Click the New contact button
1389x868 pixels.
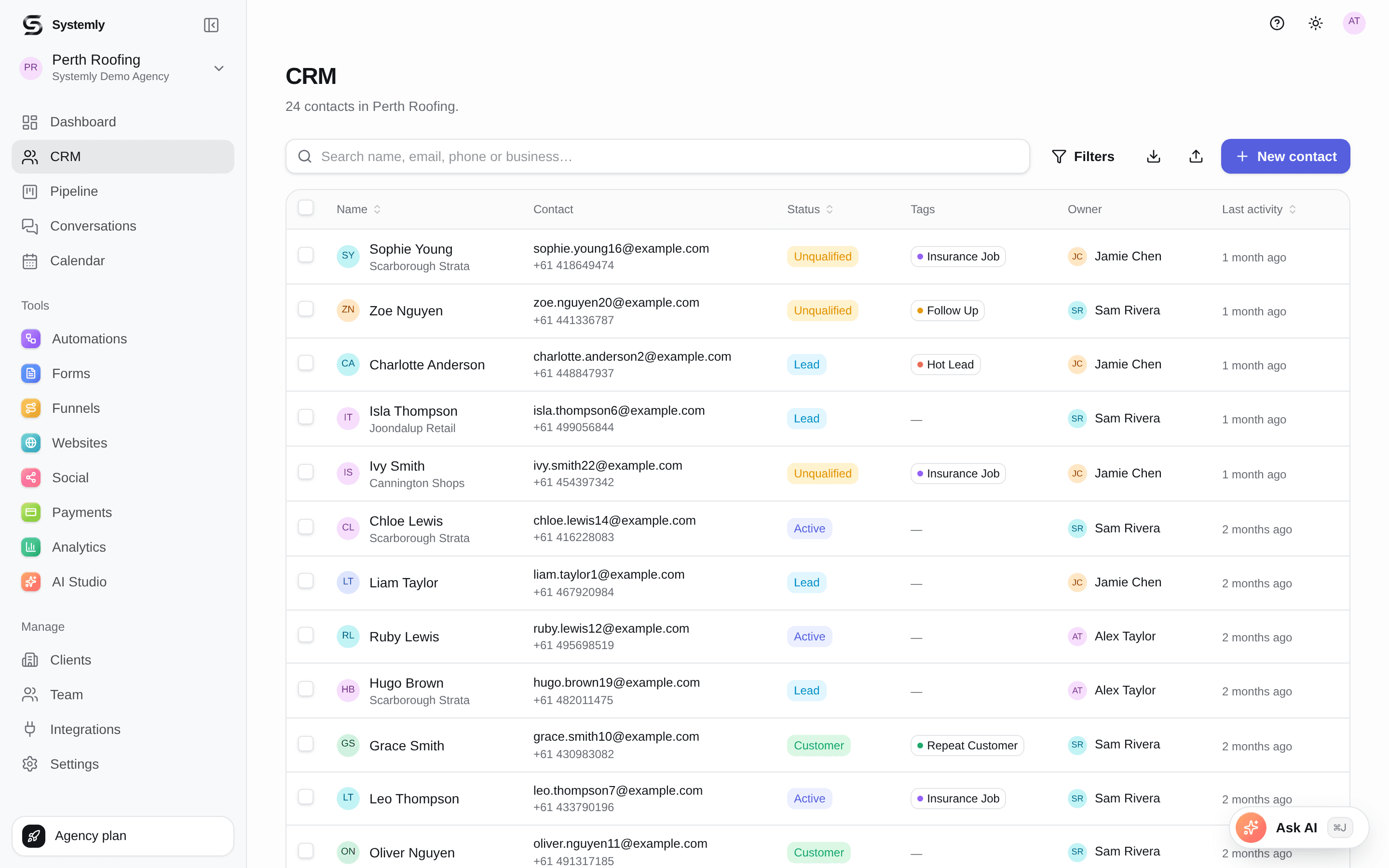[x=1285, y=156]
